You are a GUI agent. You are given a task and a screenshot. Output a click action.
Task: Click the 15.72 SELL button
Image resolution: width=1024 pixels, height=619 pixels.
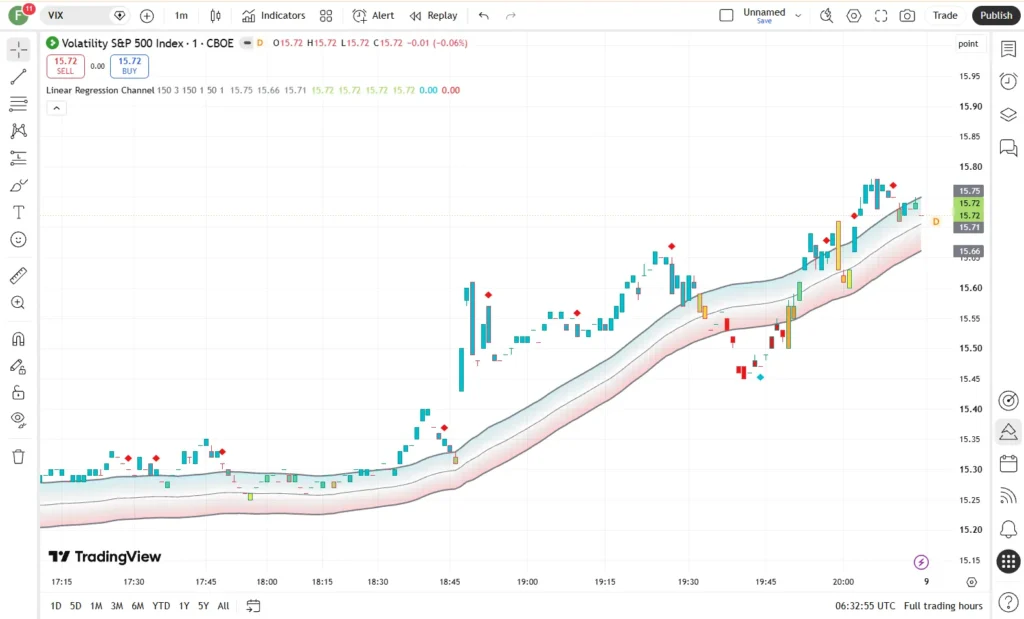[x=65, y=66]
